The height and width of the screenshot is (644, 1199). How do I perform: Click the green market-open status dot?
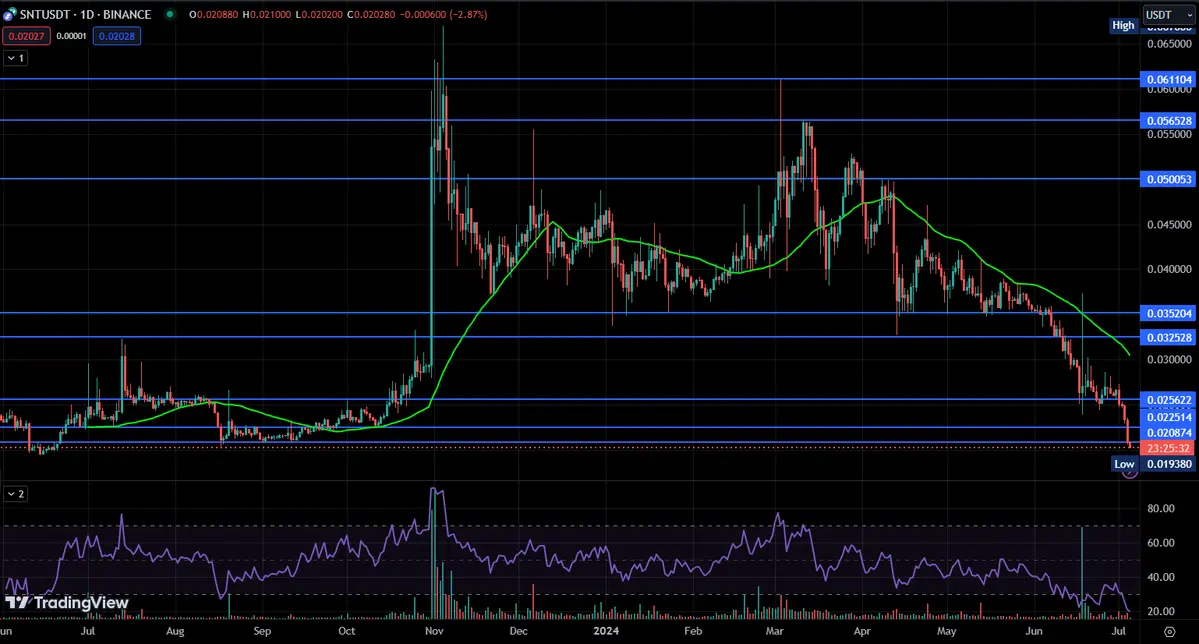tap(170, 15)
